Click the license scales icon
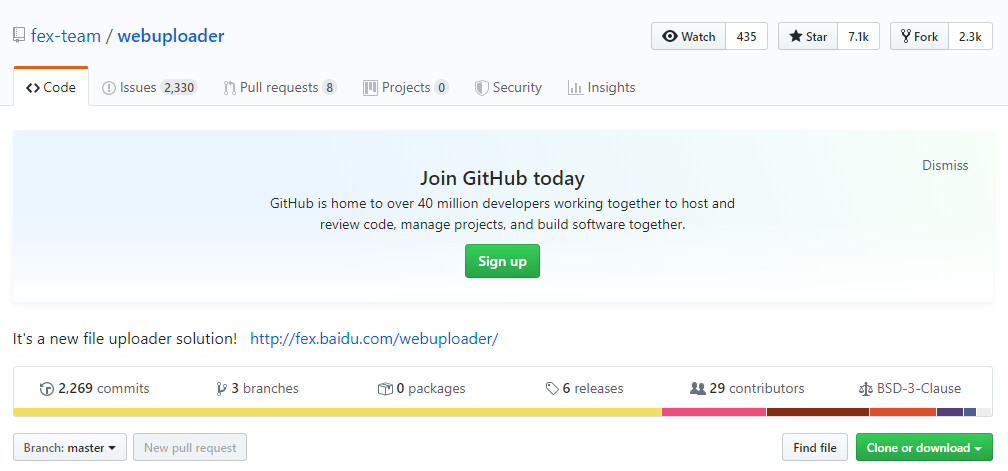 (x=866, y=389)
